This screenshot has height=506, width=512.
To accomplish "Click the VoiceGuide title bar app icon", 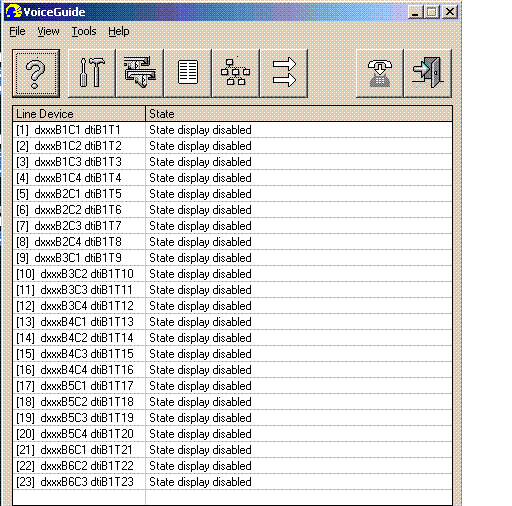I will [x=13, y=12].
